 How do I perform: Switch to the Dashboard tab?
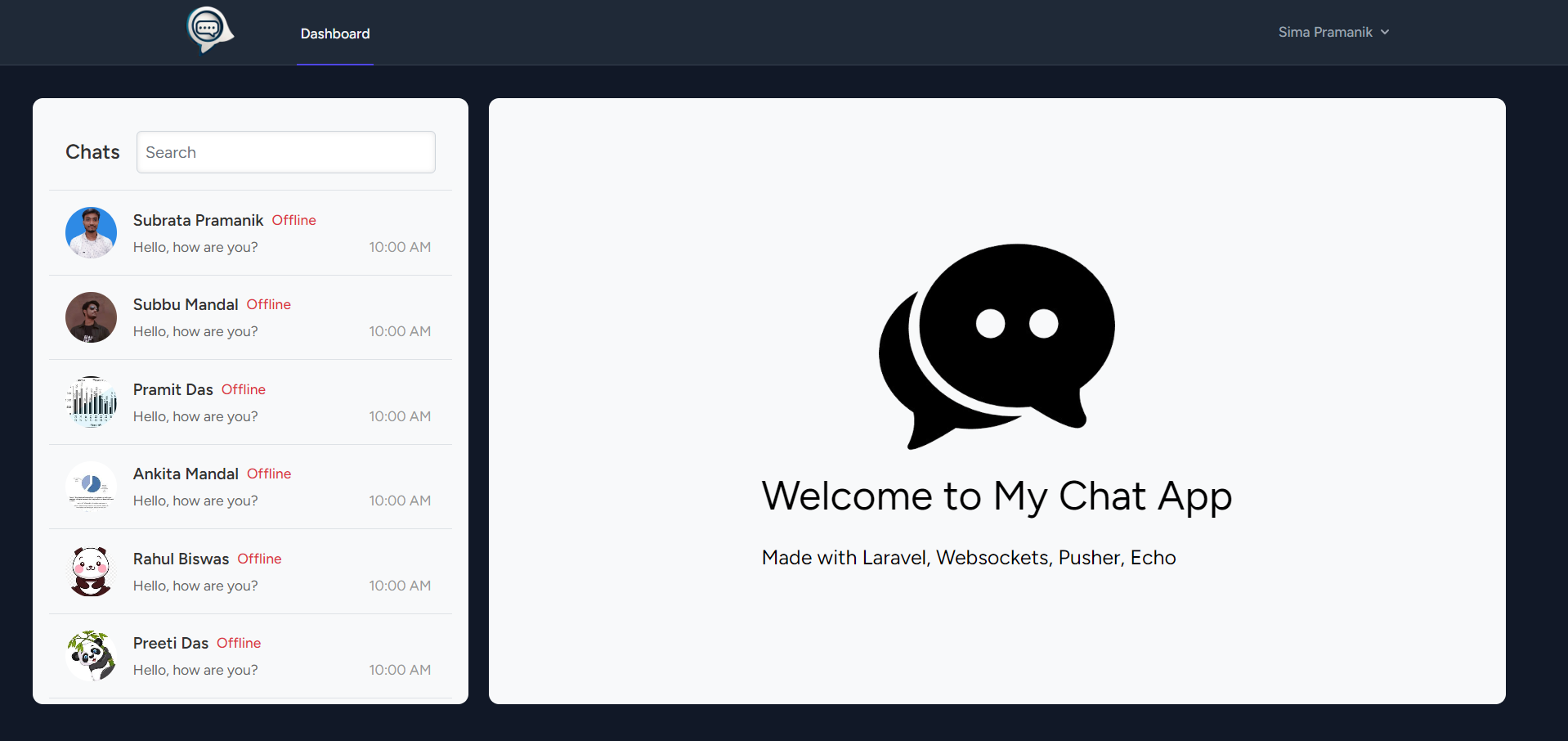point(335,34)
